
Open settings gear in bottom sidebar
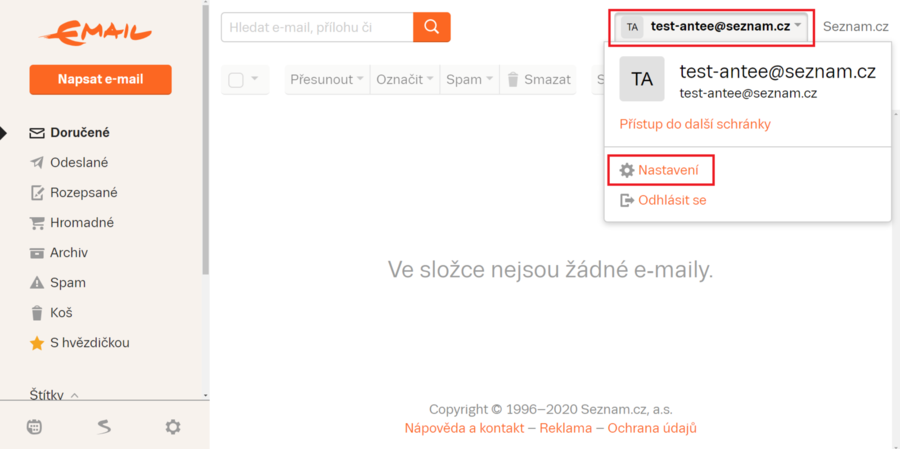(x=173, y=427)
